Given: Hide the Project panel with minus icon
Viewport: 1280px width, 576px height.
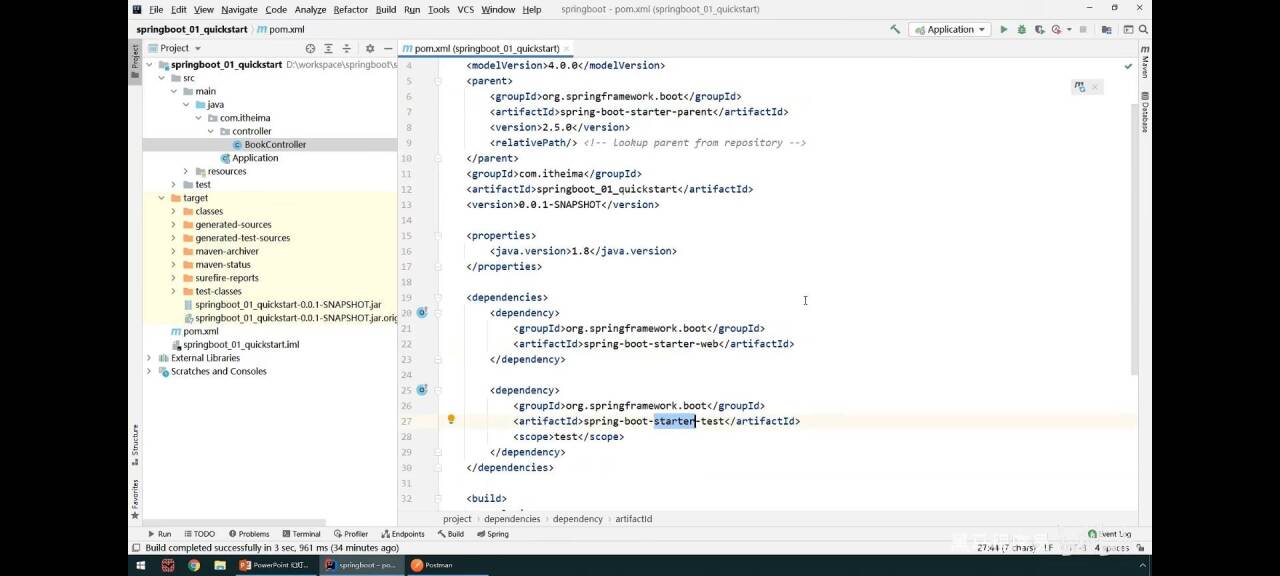Looking at the screenshot, I should pos(388,48).
